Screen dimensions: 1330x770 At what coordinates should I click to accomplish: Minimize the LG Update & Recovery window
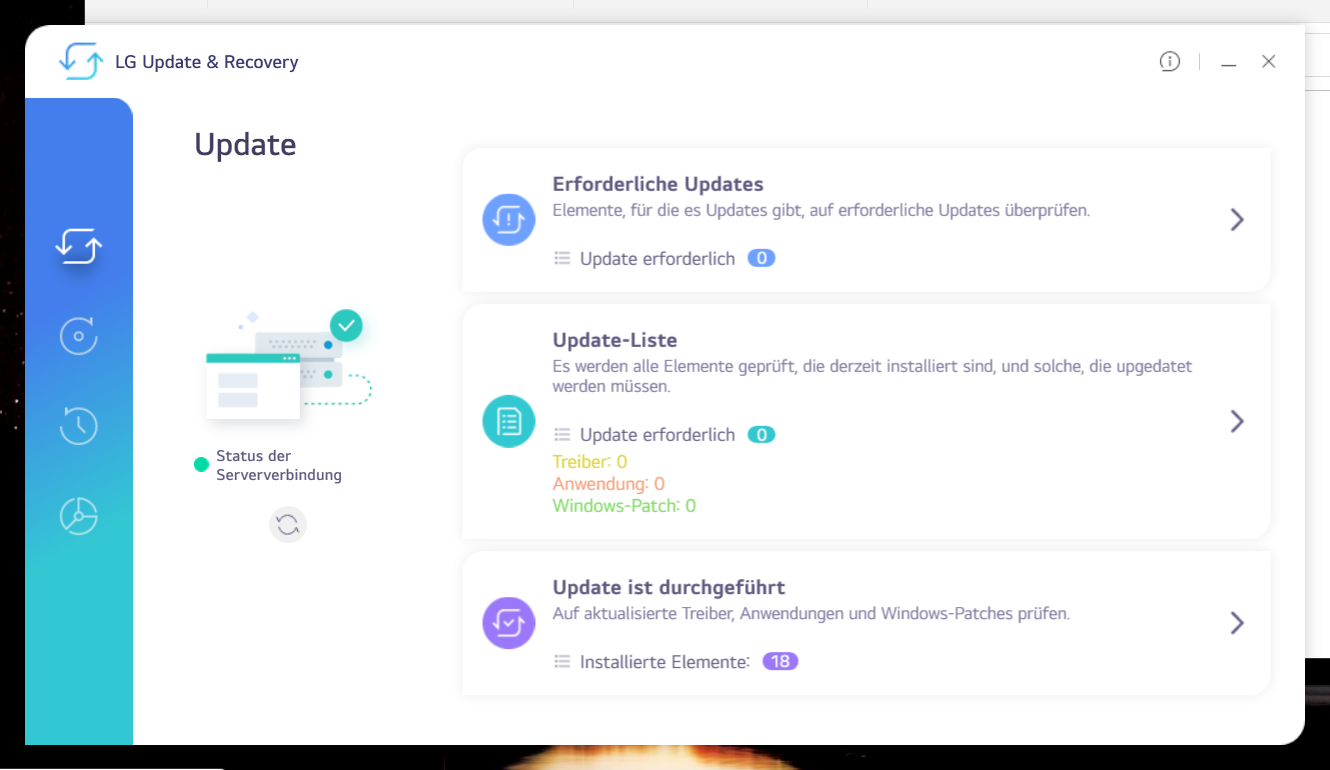tap(1229, 63)
